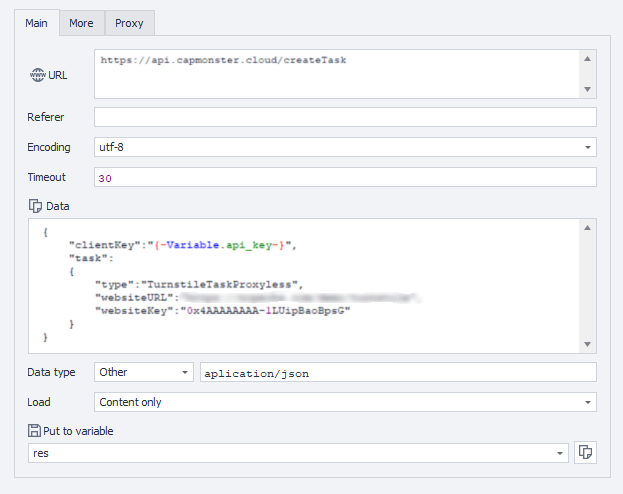Click the Data label's copy icon

coord(35,205)
